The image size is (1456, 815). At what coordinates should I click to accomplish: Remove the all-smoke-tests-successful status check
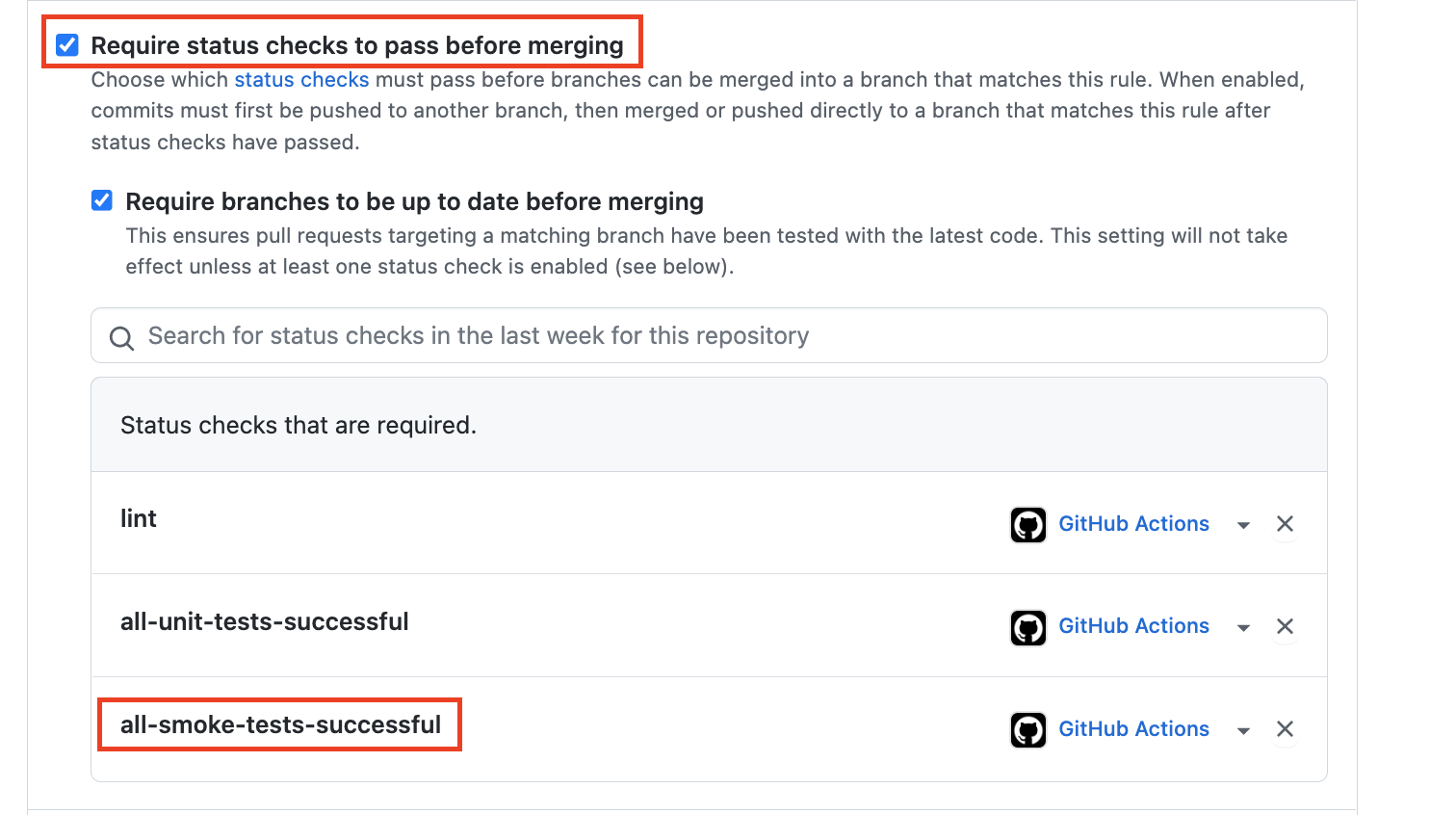click(1285, 729)
